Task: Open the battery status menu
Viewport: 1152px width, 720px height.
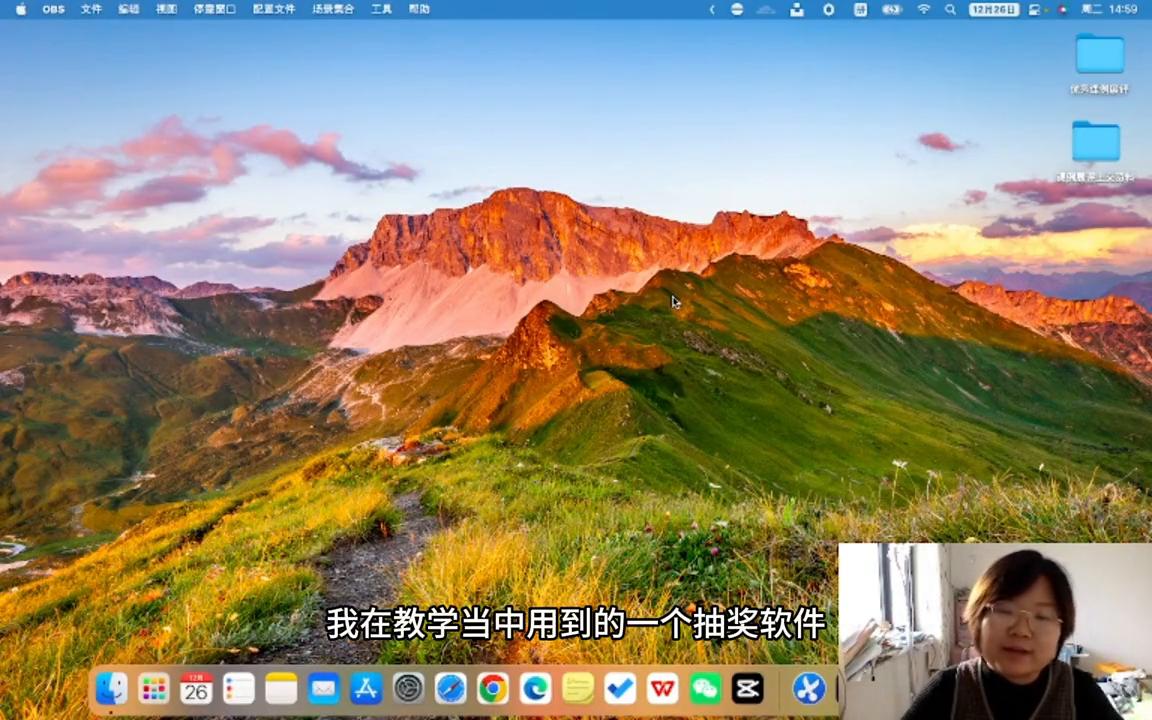Action: [890, 9]
